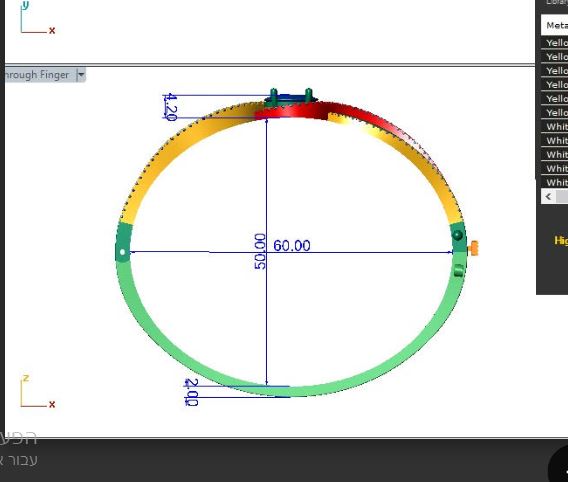The height and width of the screenshot is (482, 568).
Task: Pick the last White metal entry in list
Action: tap(555, 183)
